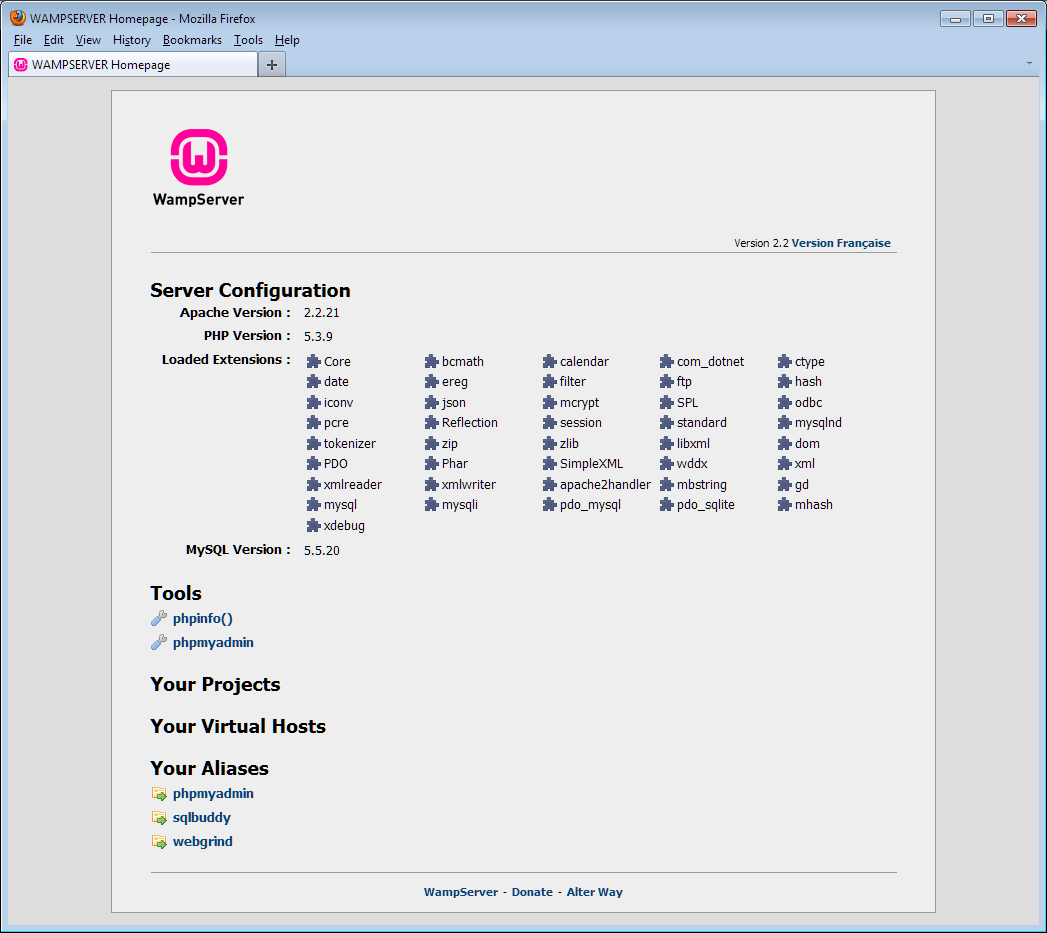Click the PHP version value 5.3.9

(x=319, y=337)
